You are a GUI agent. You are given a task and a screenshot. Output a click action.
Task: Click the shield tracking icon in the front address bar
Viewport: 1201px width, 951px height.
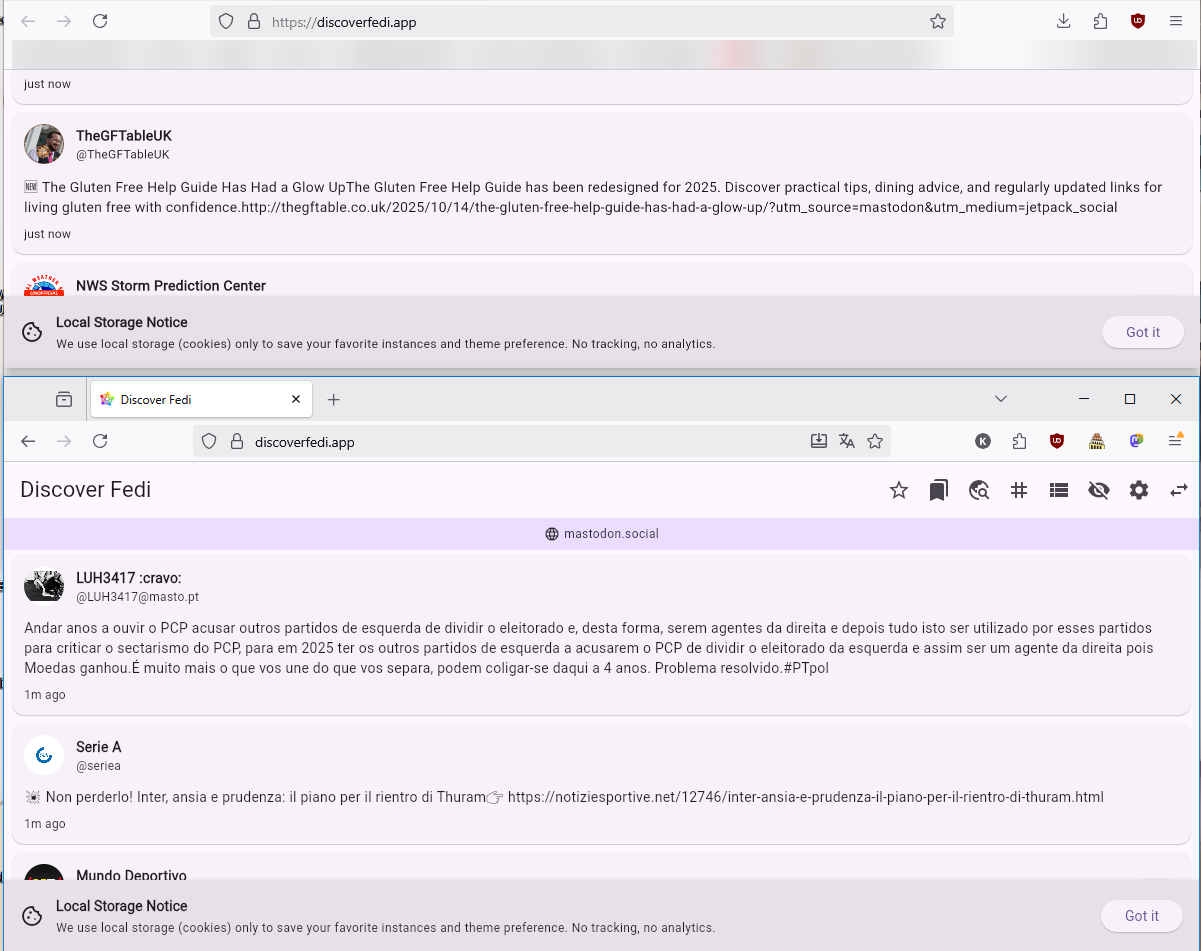(x=209, y=441)
